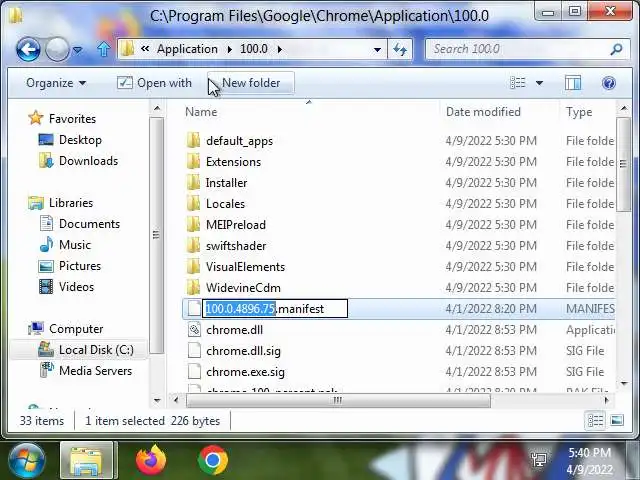Viewport: 640px width, 480px height.
Task: Select VisualElements folder icon
Action: pyautogui.click(x=193, y=266)
